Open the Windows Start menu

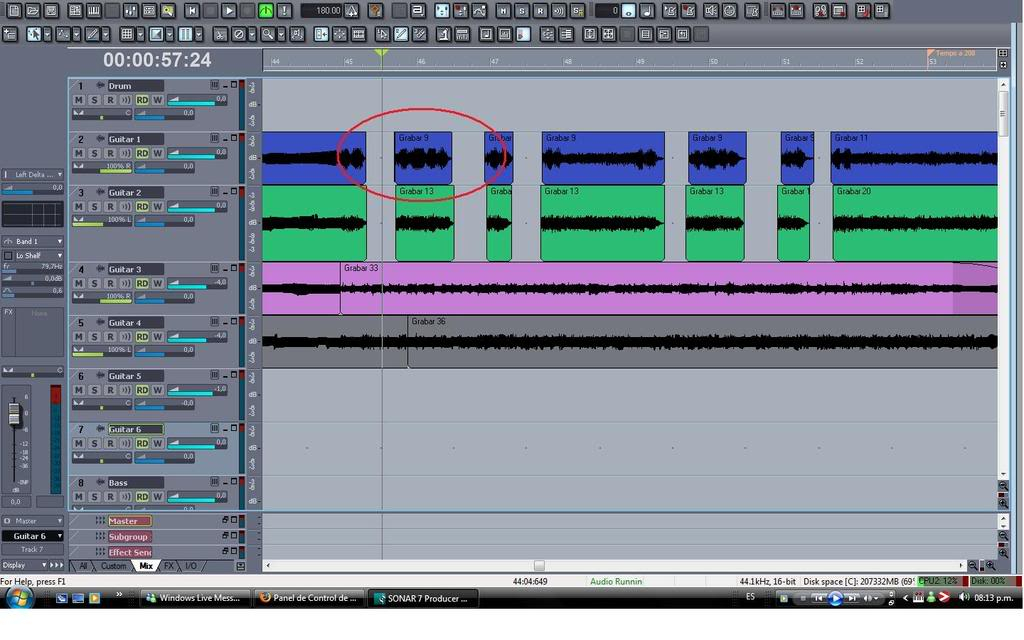click(x=19, y=598)
